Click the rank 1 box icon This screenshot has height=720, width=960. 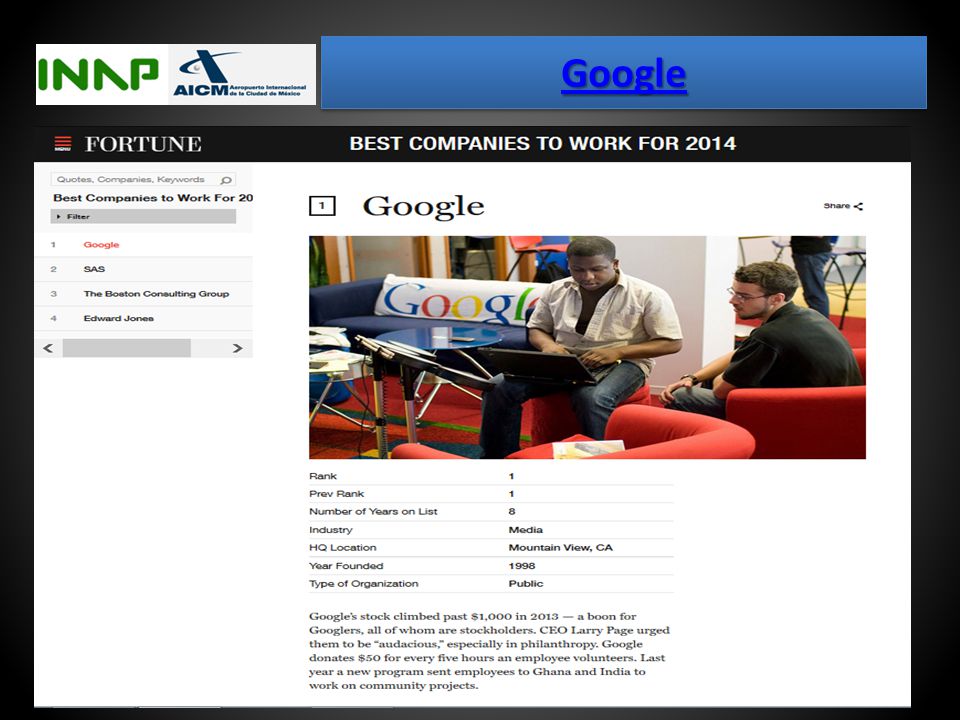[322, 206]
